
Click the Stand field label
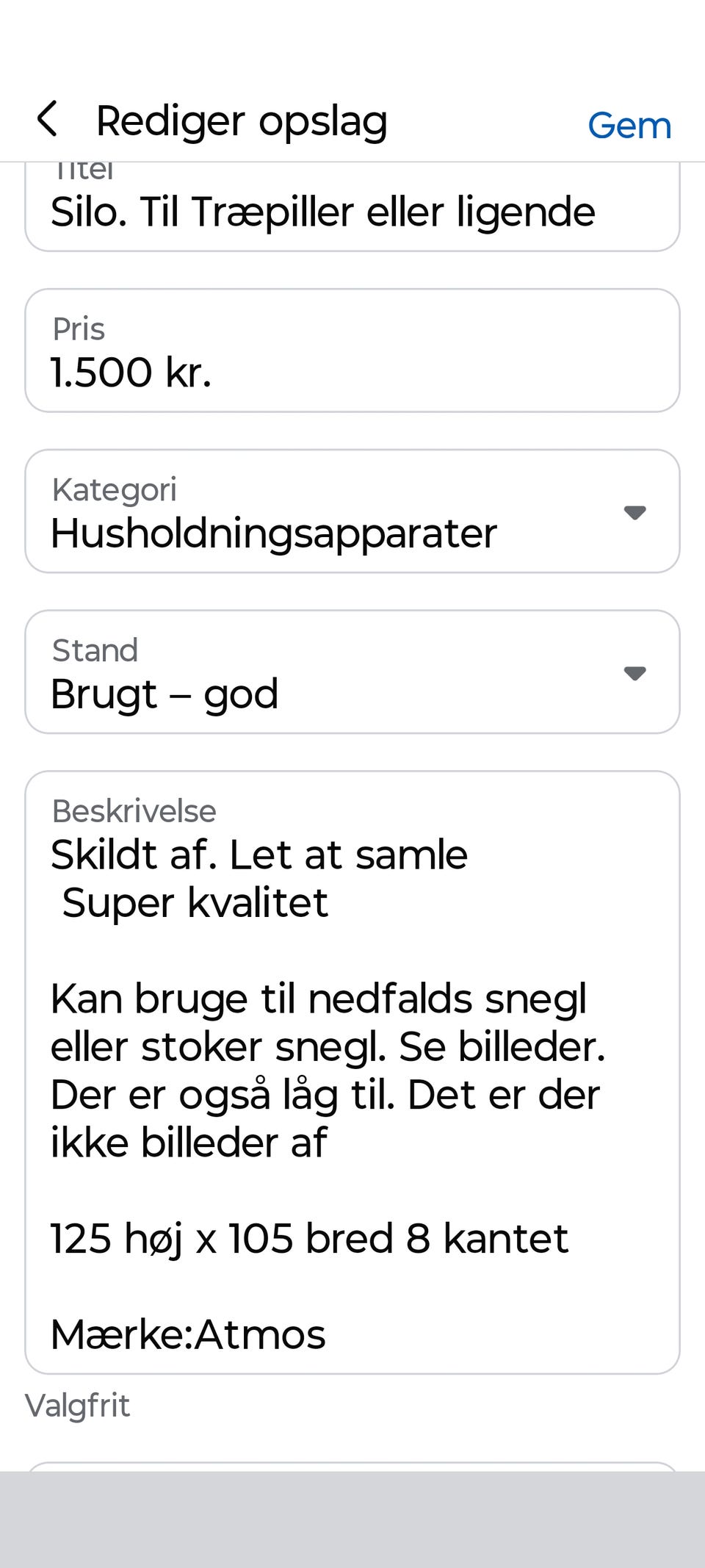(95, 651)
